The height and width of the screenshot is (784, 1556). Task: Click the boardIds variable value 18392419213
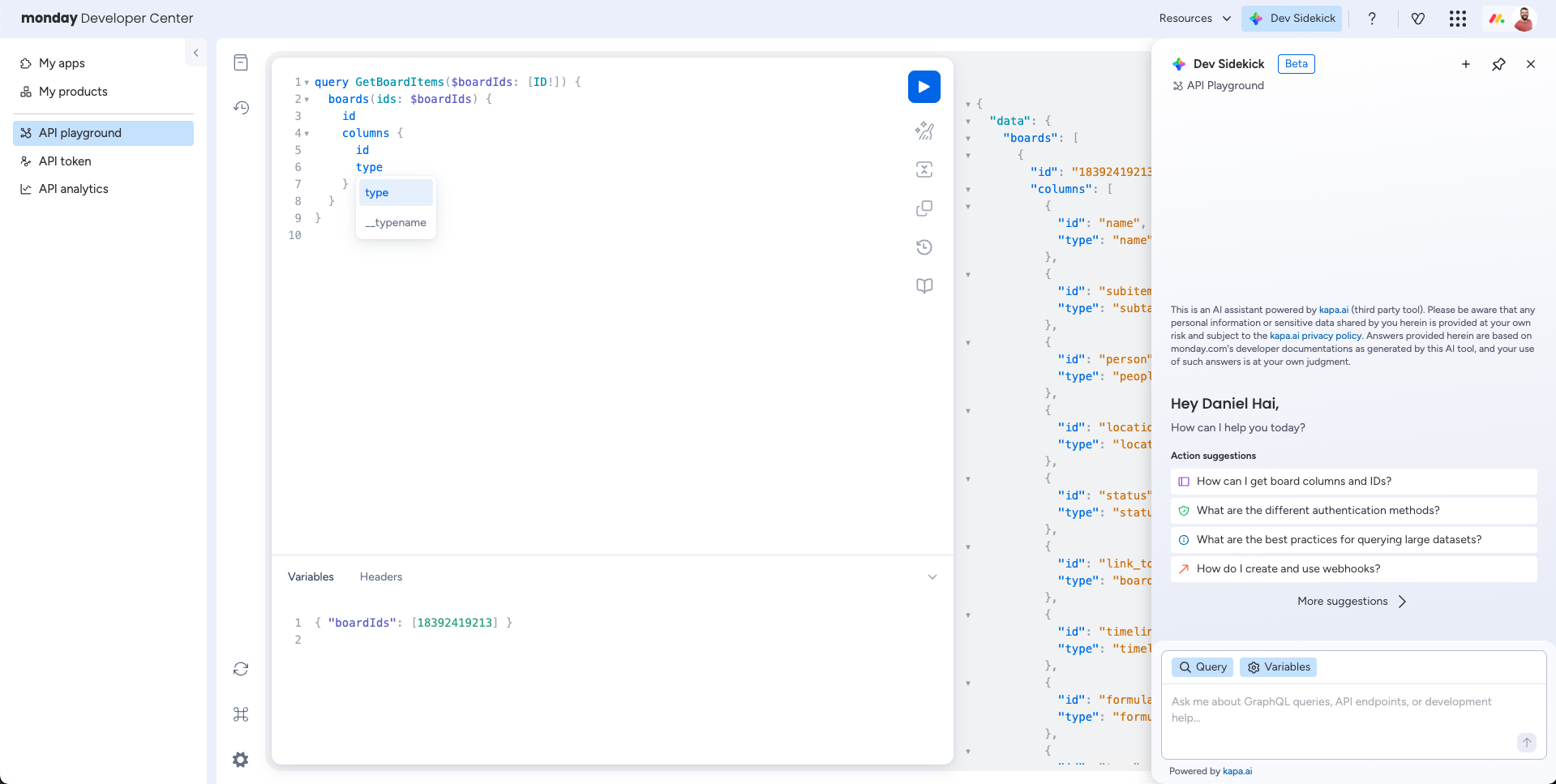tap(455, 623)
